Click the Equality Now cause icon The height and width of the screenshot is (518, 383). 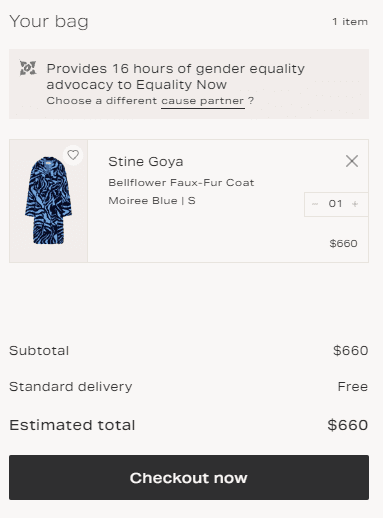[28, 68]
